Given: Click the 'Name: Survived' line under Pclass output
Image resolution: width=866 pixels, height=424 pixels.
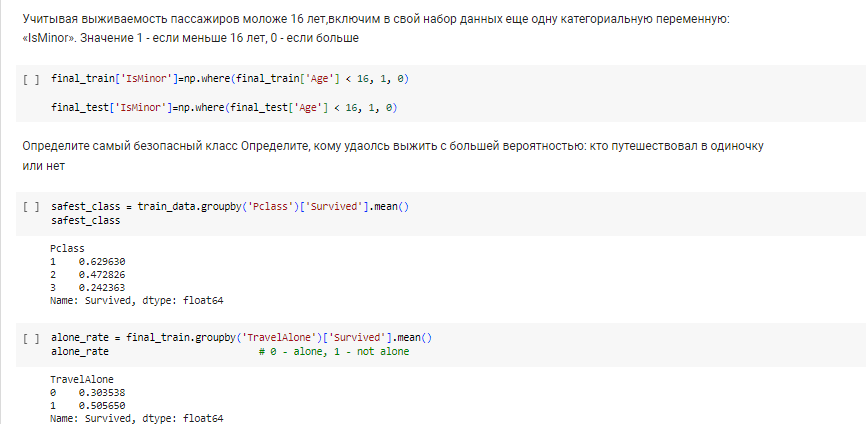Looking at the screenshot, I should (136, 301).
